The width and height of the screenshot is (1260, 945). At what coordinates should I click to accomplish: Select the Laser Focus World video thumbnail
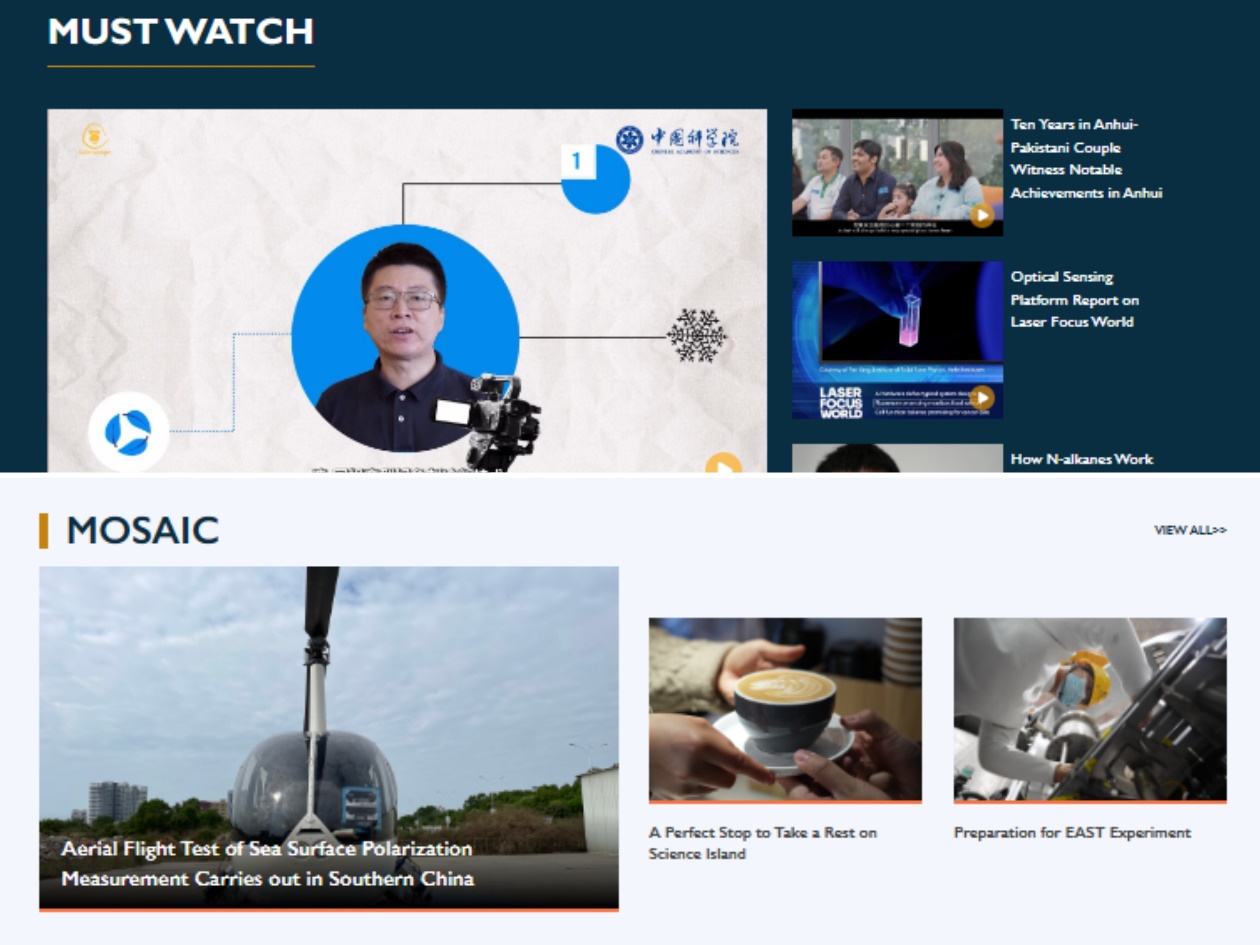click(x=896, y=339)
